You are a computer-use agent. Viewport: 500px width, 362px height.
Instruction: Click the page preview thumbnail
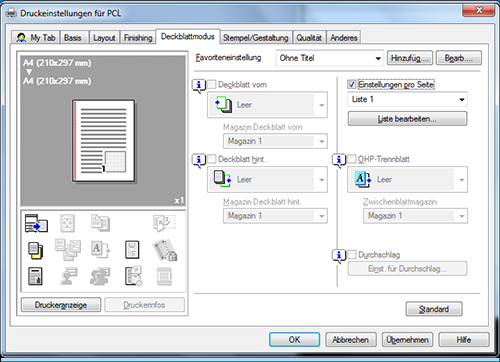104,141
